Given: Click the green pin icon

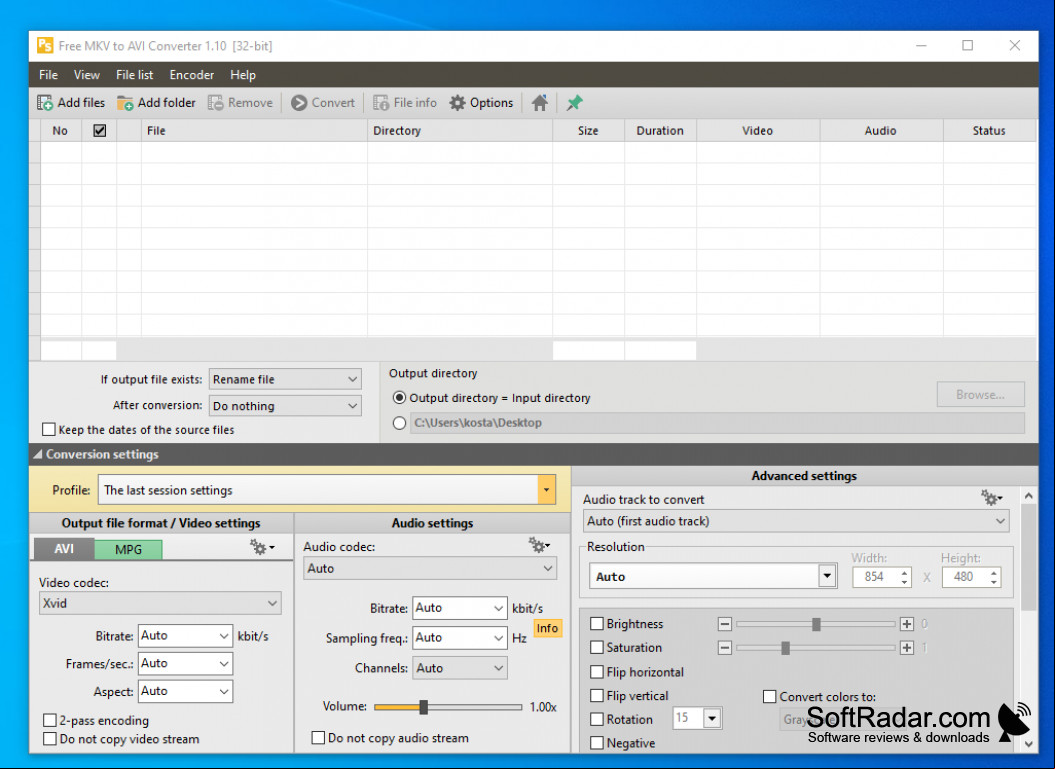Looking at the screenshot, I should tap(574, 103).
